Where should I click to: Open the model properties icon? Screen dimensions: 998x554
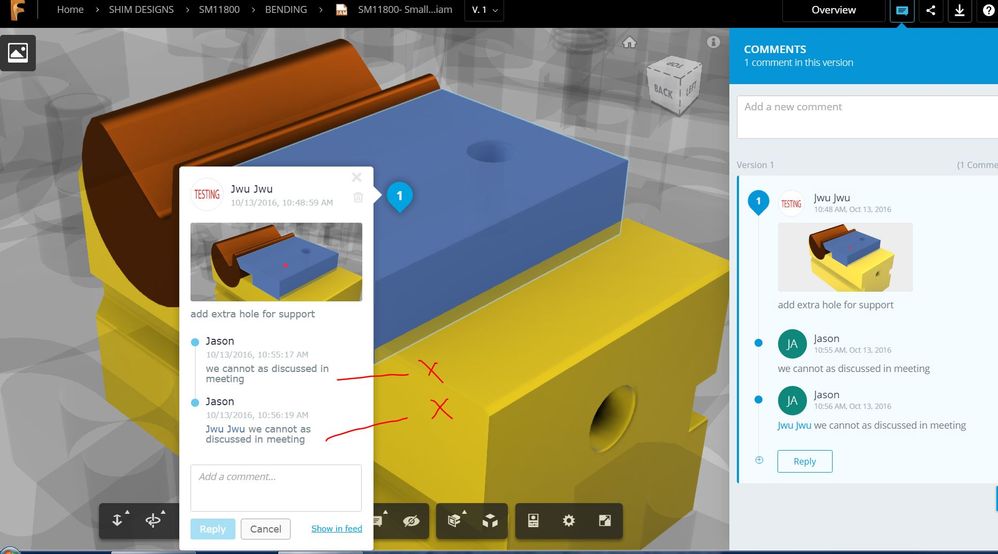coord(533,521)
